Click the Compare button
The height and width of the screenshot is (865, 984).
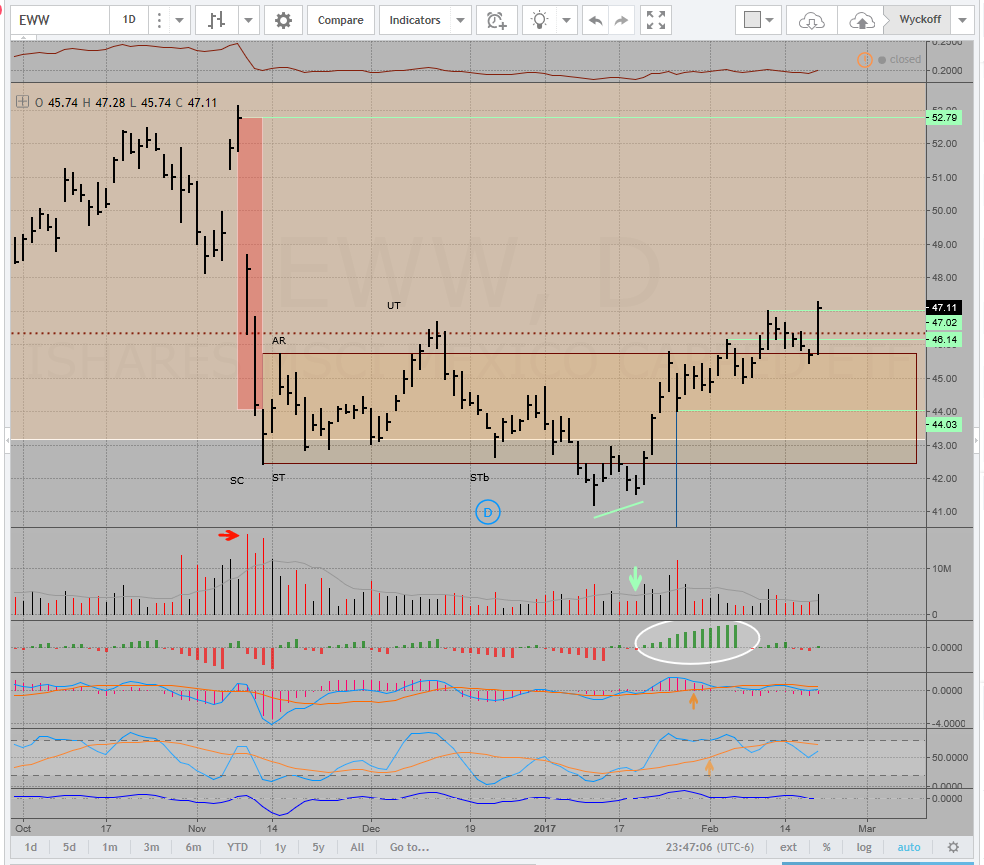click(340, 20)
